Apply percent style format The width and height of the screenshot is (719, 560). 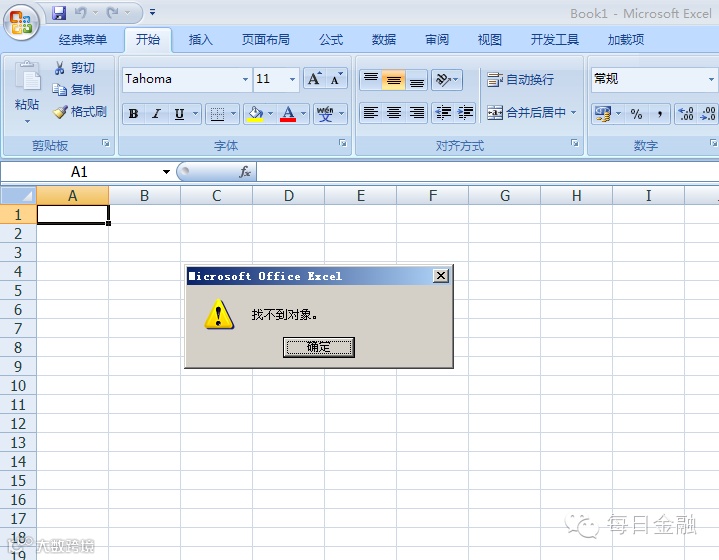(636, 114)
